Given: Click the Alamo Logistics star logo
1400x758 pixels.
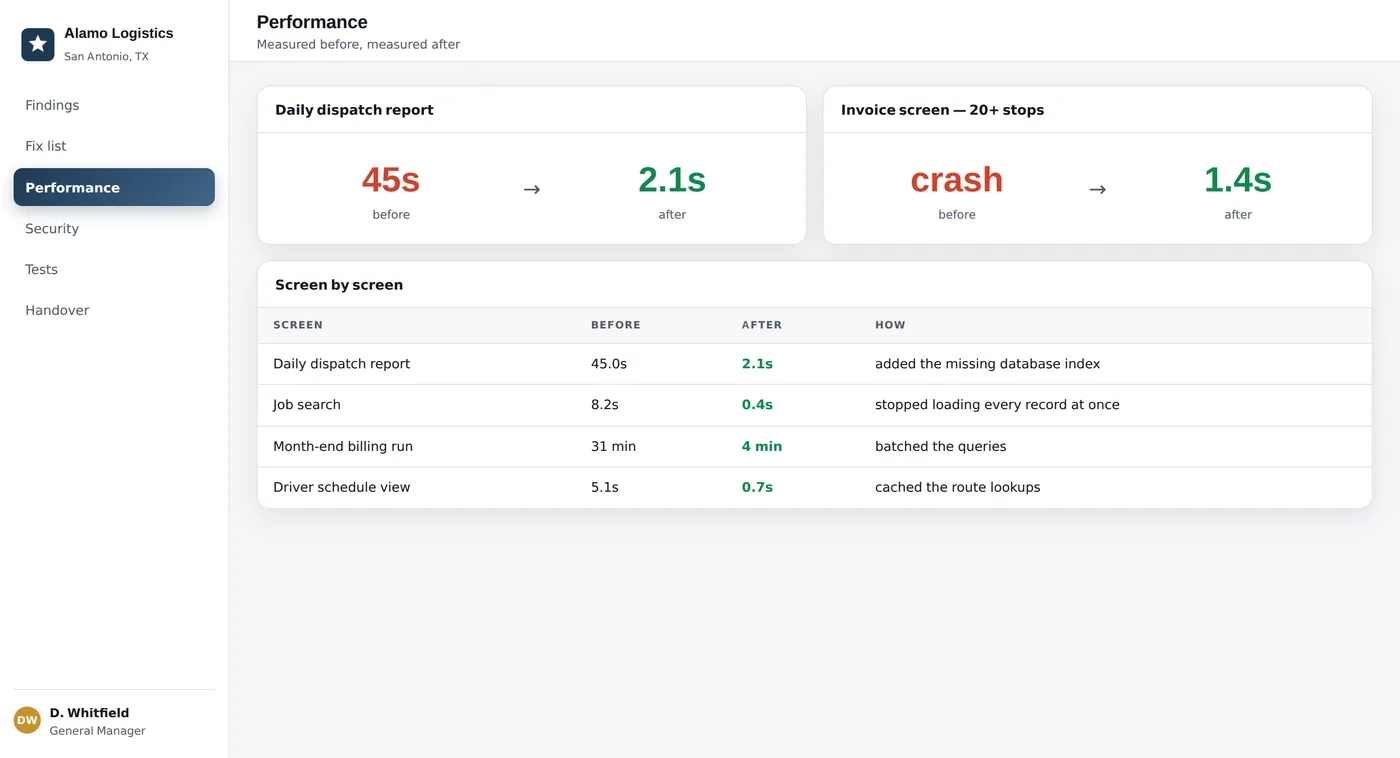Looking at the screenshot, I should (38, 44).
